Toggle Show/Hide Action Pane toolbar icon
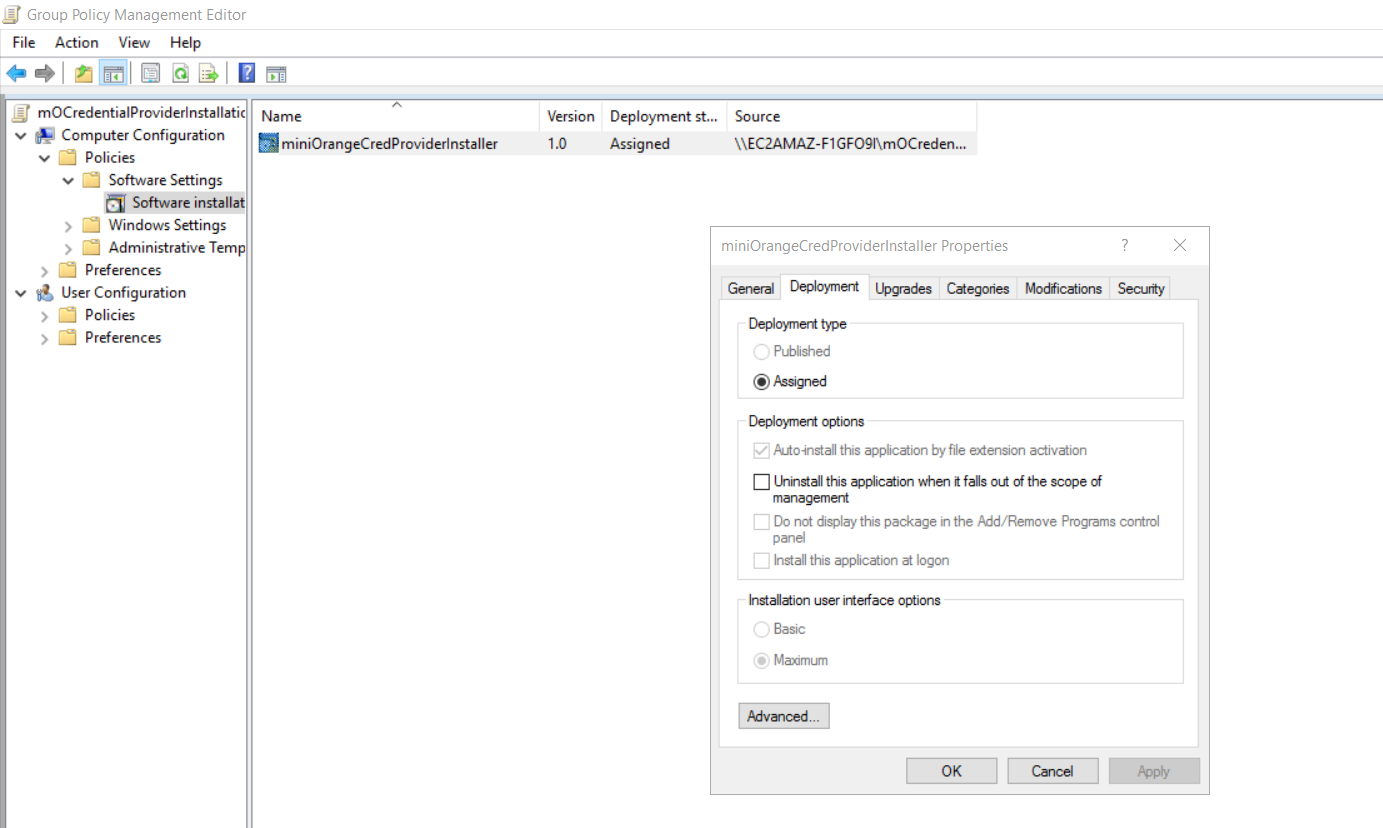The image size is (1383, 828). [x=276, y=73]
